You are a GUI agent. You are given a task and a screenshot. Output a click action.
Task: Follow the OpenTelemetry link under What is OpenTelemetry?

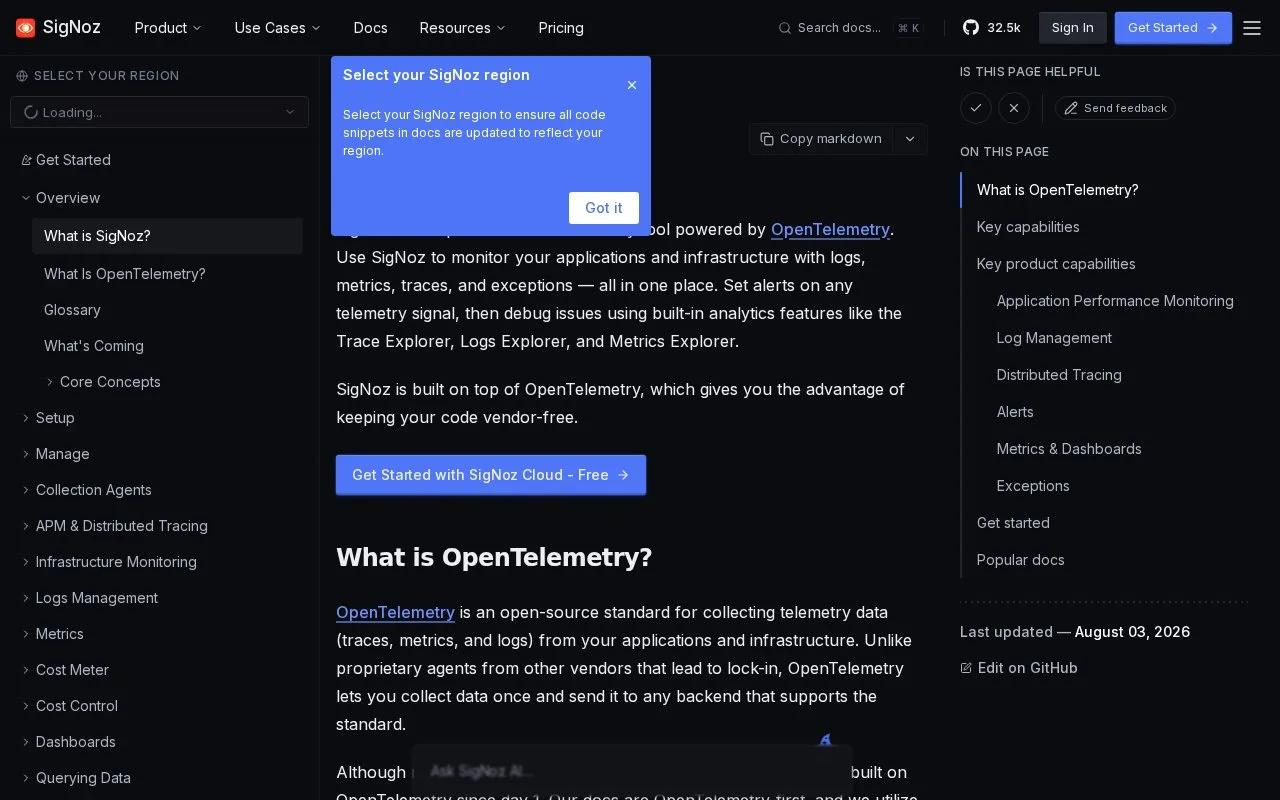pos(395,612)
